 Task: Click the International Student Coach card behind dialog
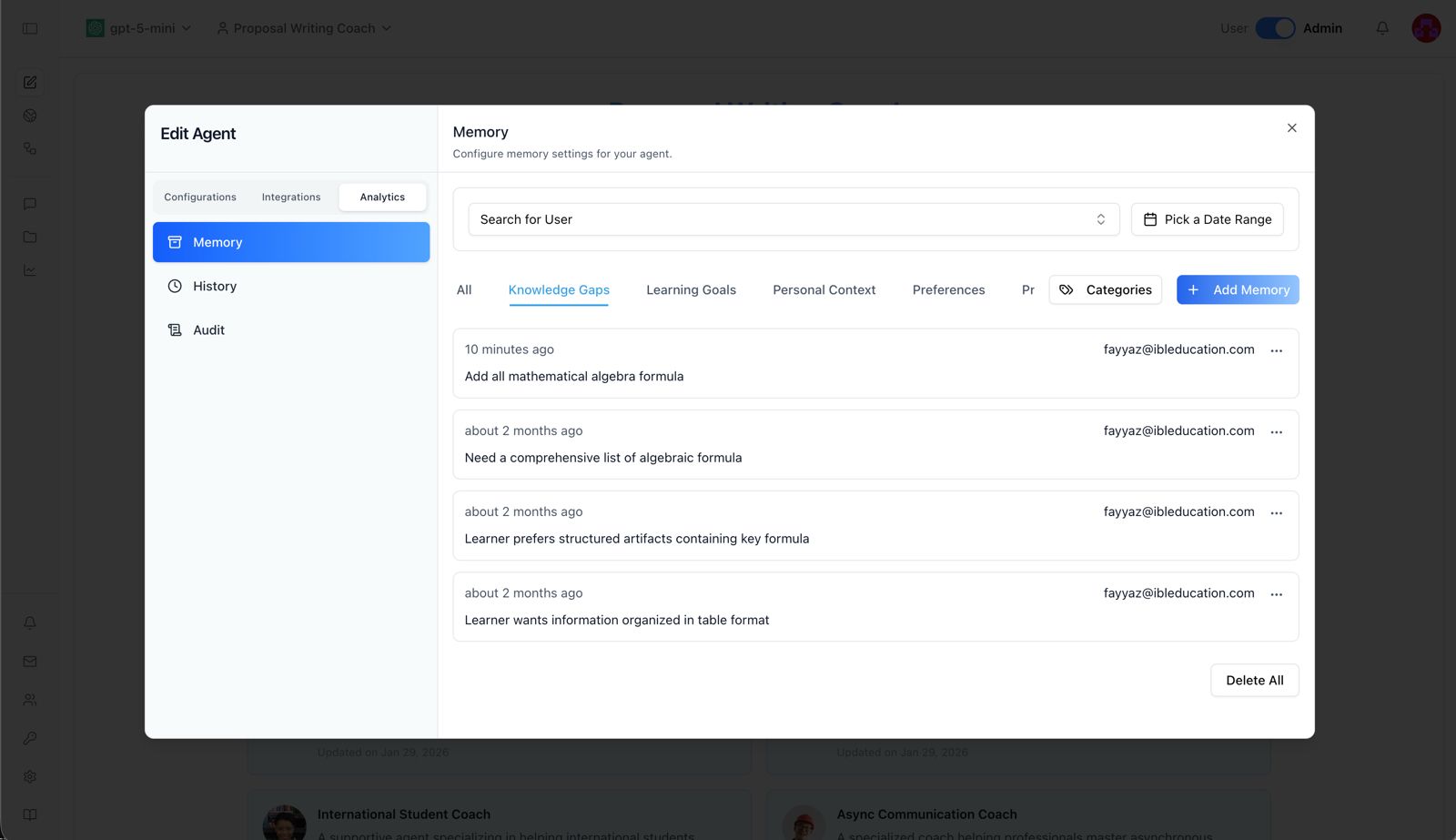[x=499, y=815]
